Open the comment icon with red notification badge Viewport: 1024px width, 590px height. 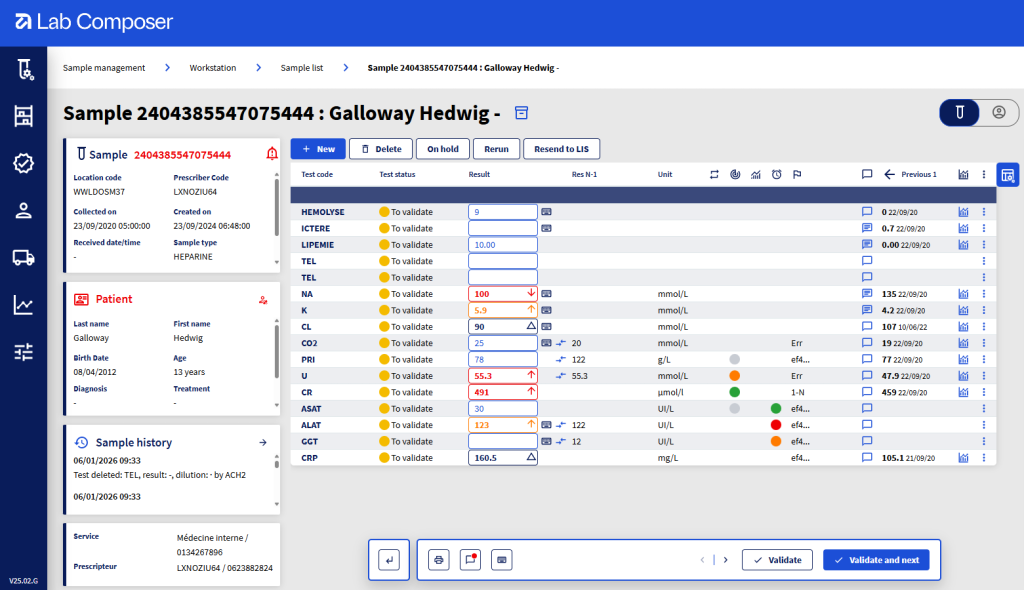pyautogui.click(x=470, y=559)
